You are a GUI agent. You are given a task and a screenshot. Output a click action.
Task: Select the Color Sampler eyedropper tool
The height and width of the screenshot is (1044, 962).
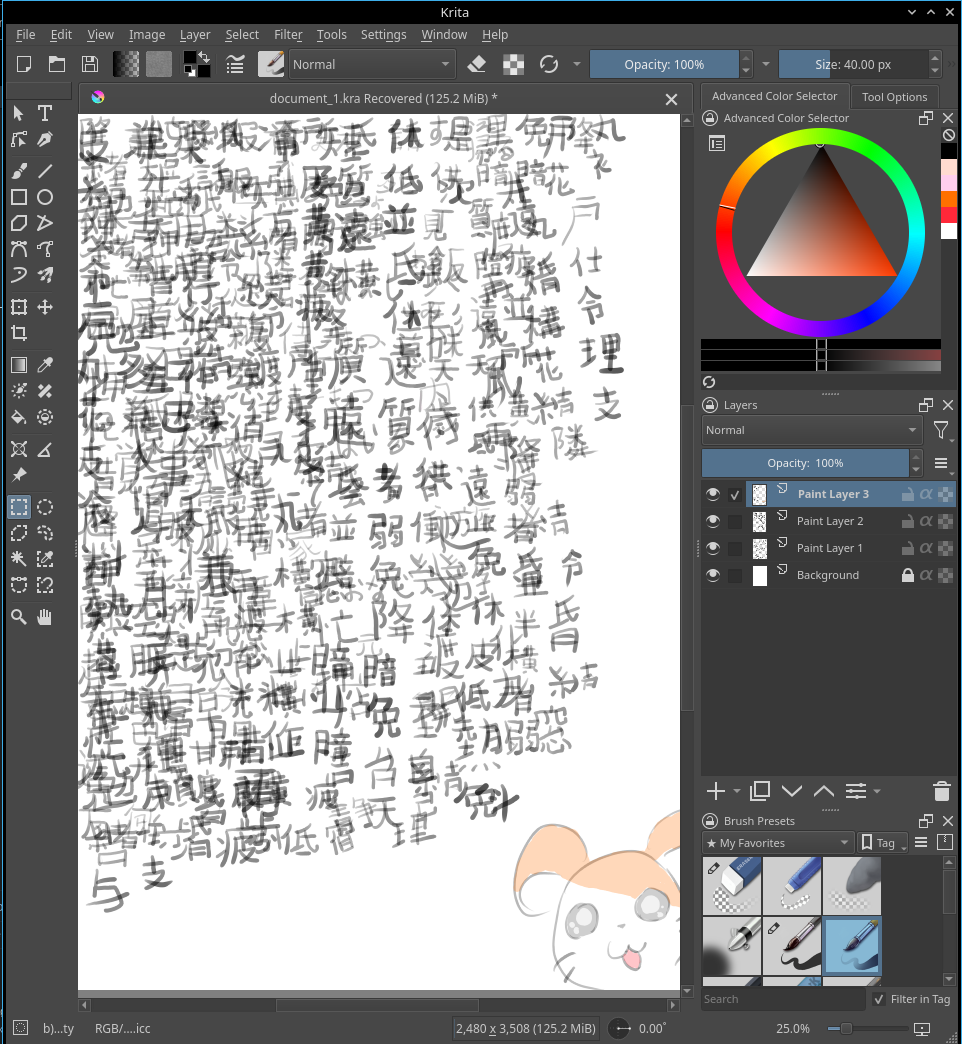[45, 365]
